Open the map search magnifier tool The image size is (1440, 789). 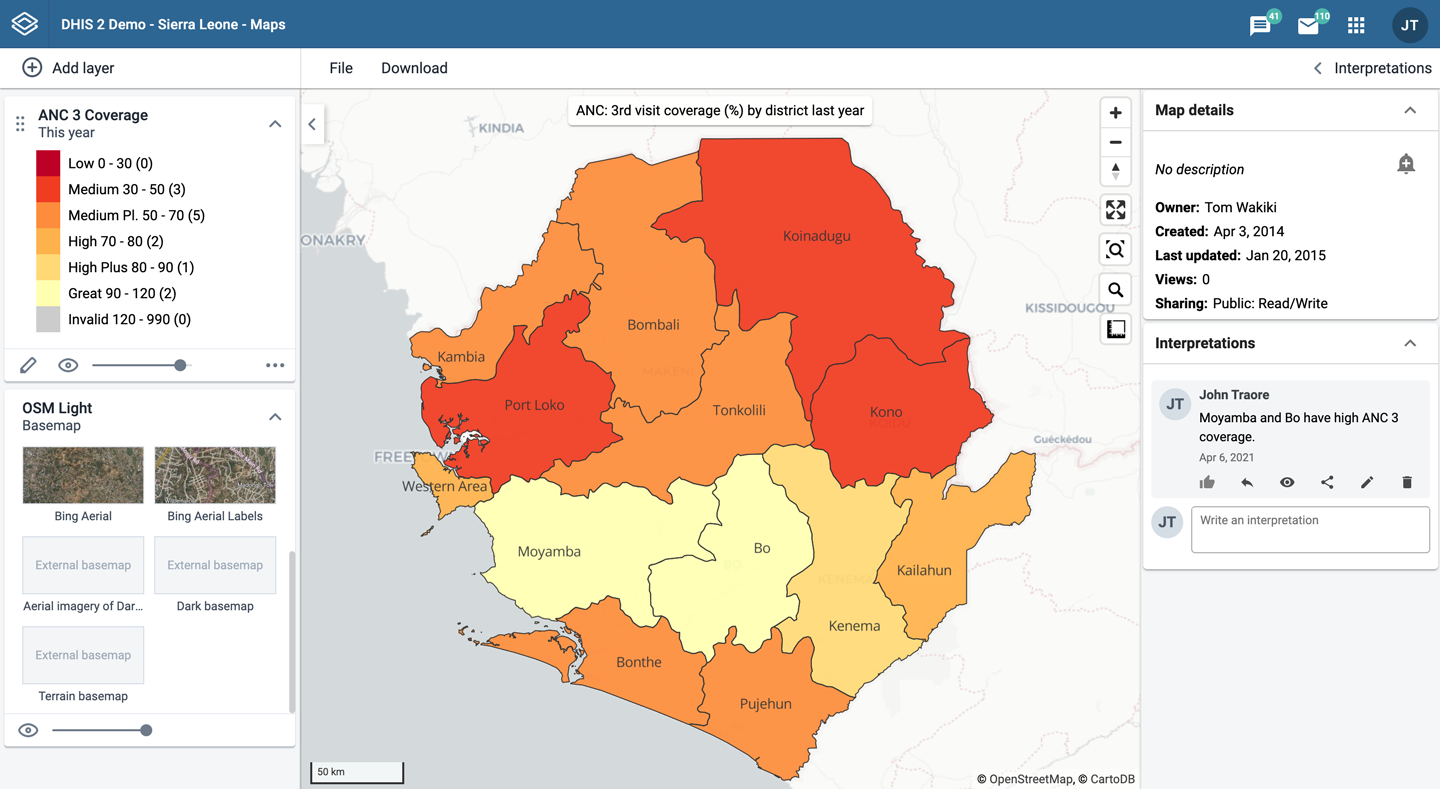(x=1115, y=290)
